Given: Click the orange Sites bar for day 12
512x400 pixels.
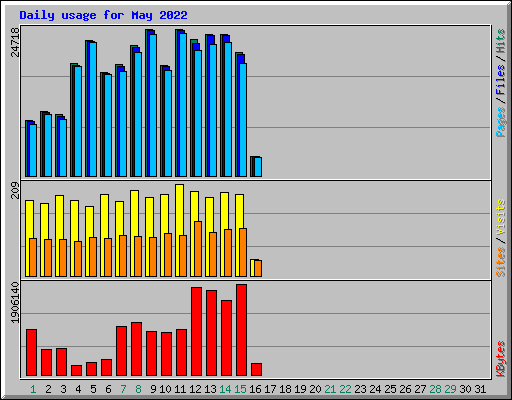Looking at the screenshot, I should [x=198, y=249].
